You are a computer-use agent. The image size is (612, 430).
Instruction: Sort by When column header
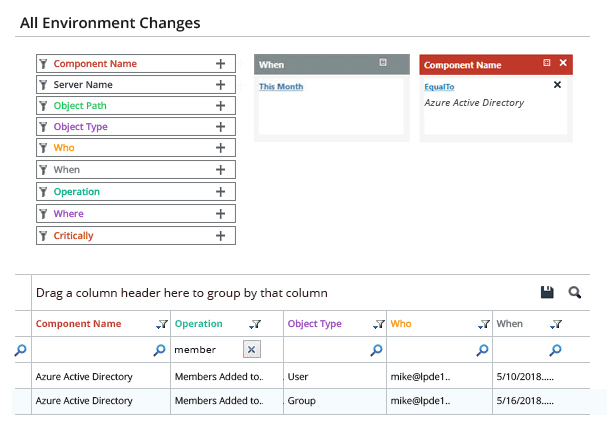pos(509,323)
